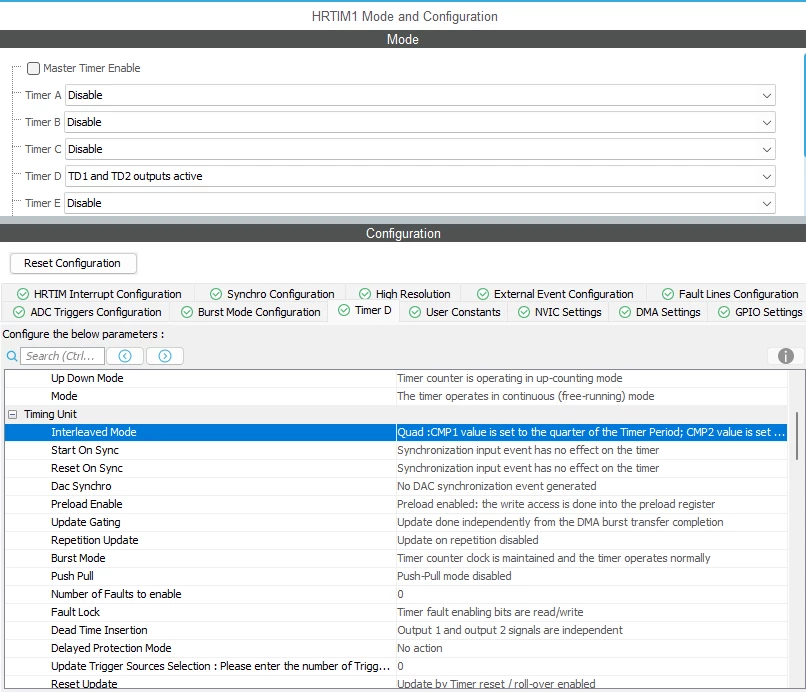Select the Timer D tab

tap(364, 311)
